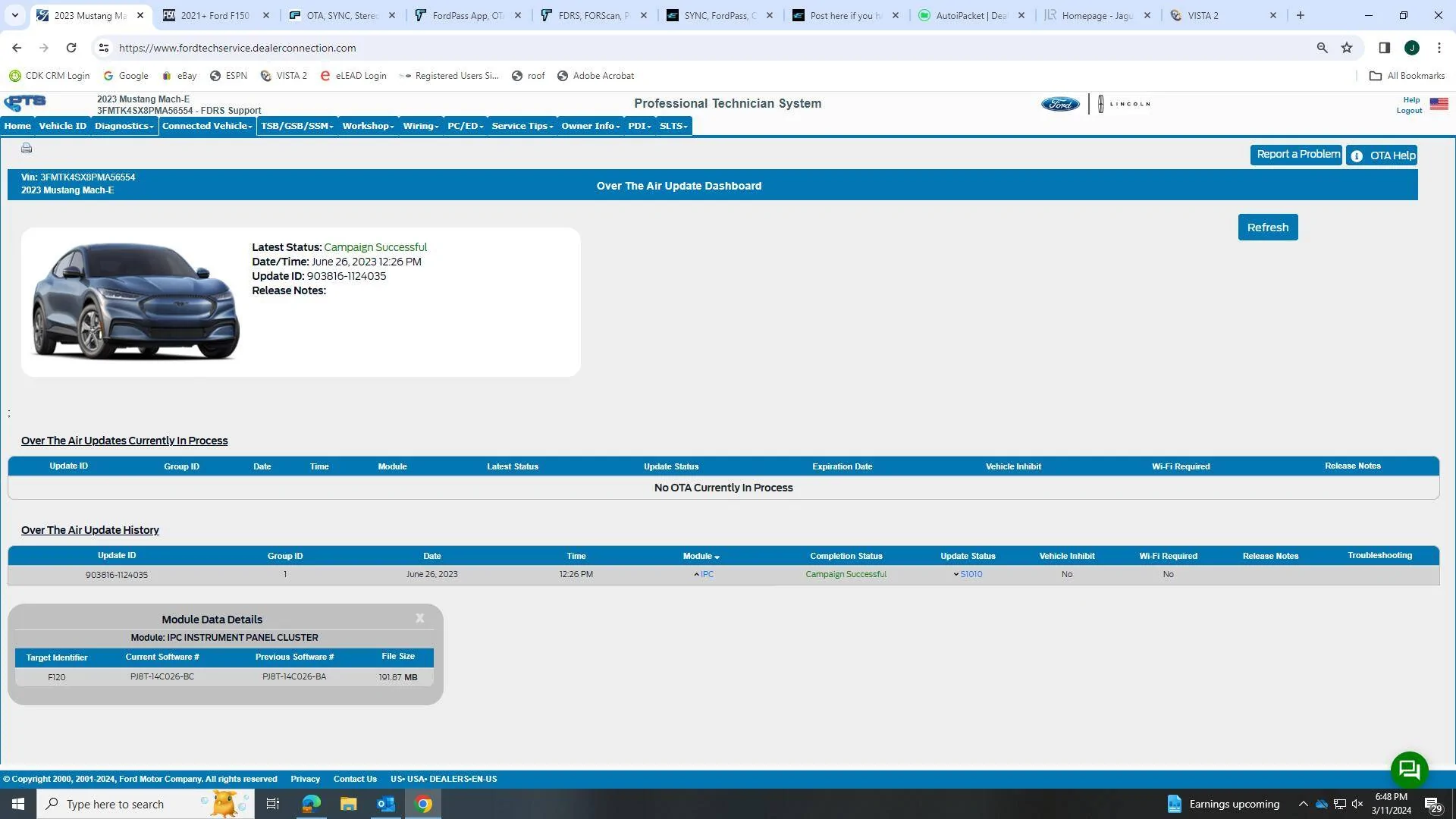Click the browser reload icon
The width and height of the screenshot is (1456, 819).
point(71,48)
